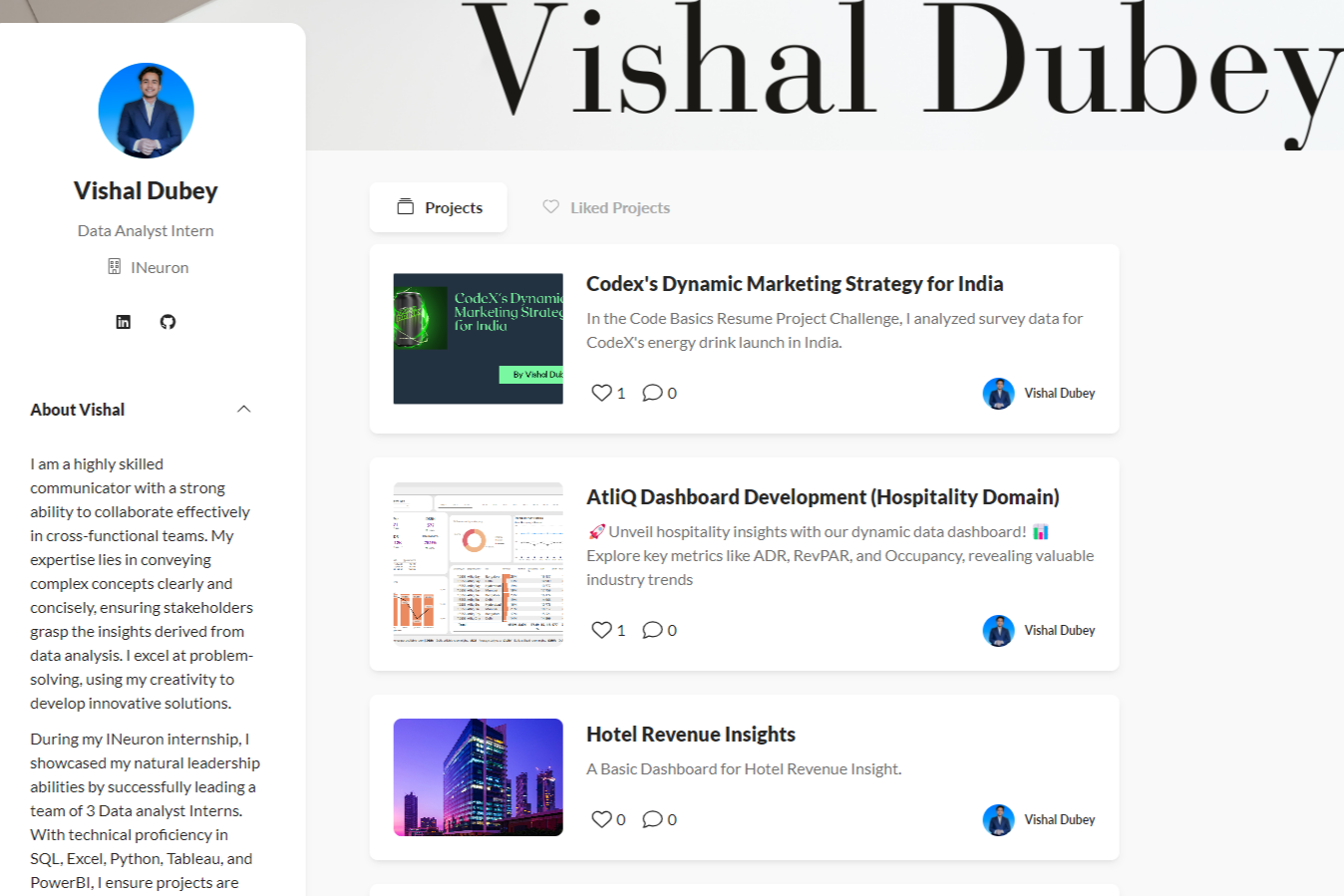1344x896 pixels.
Task: Click the INeuron company building icon
Action: [x=114, y=267]
